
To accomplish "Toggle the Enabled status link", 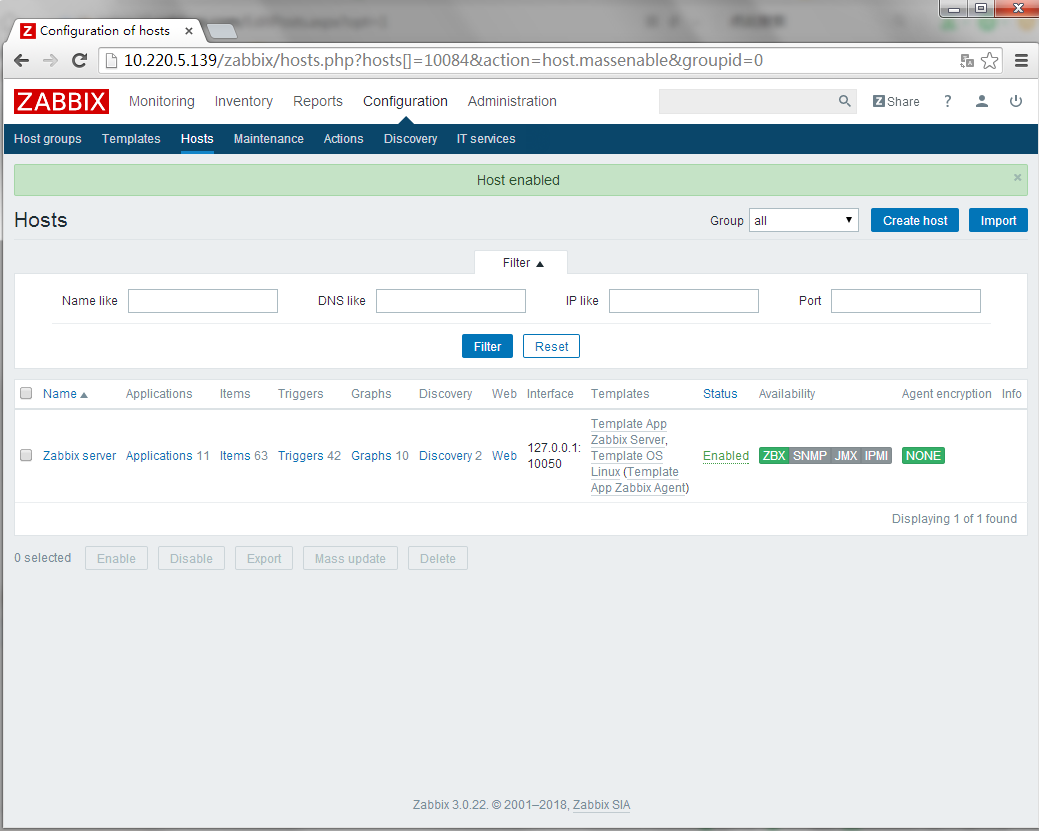I will [726, 456].
